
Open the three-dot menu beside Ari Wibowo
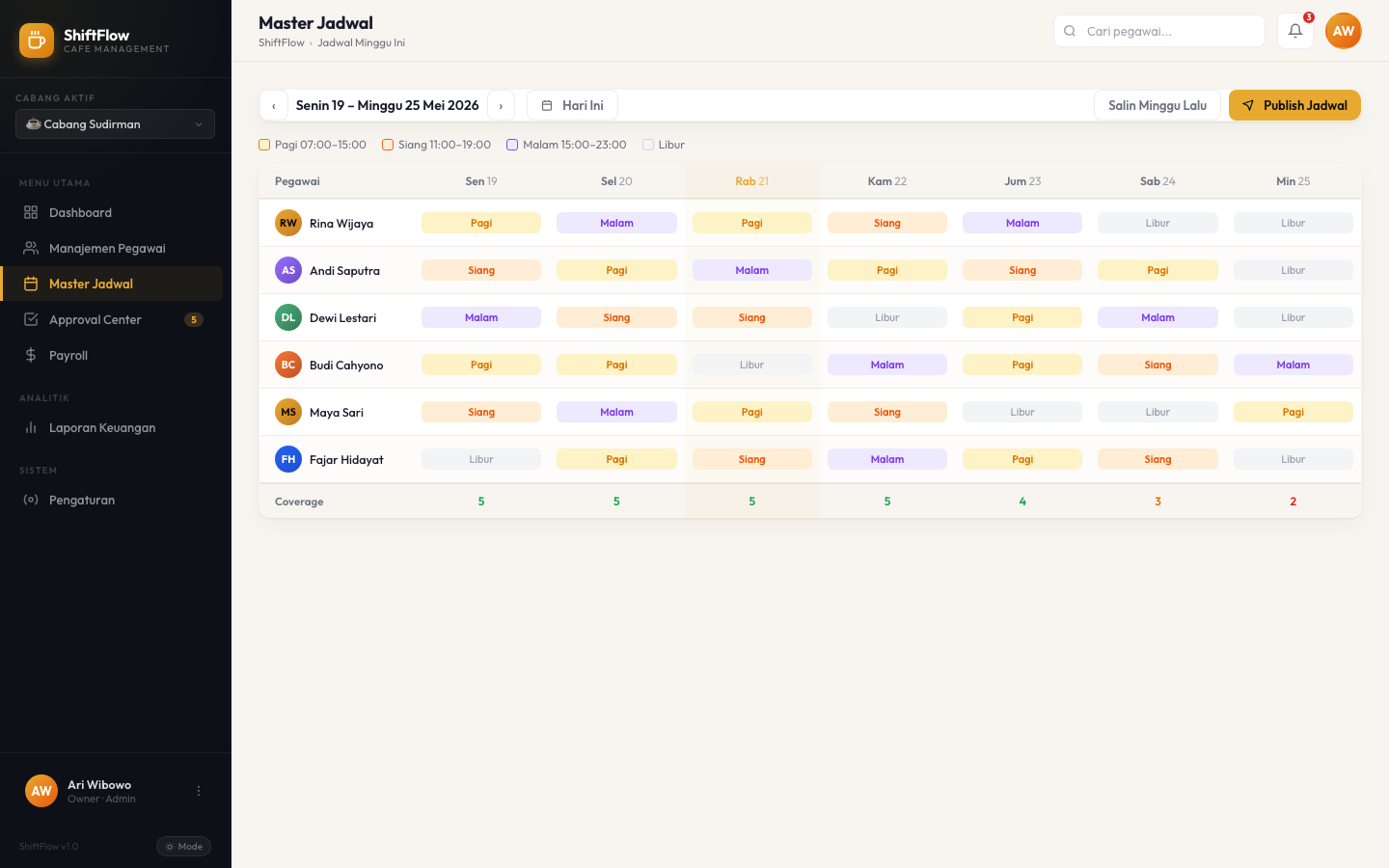(199, 791)
